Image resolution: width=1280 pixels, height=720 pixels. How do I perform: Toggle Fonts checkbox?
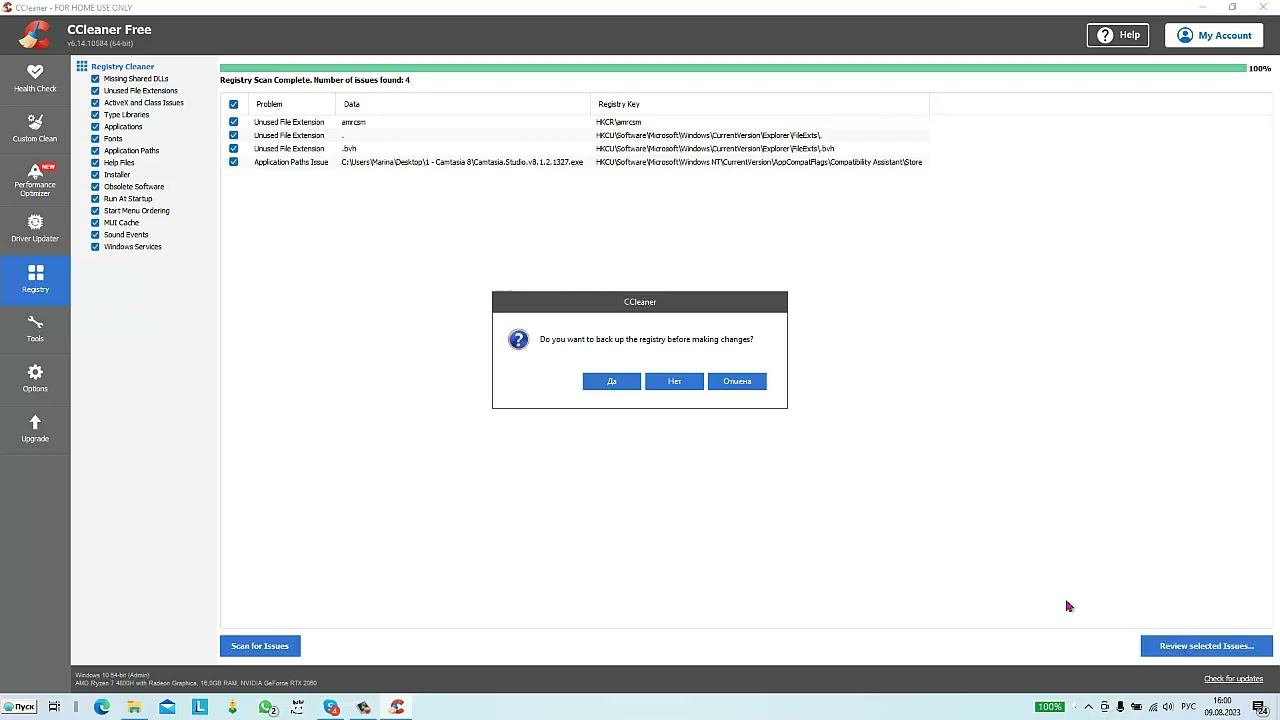click(95, 139)
